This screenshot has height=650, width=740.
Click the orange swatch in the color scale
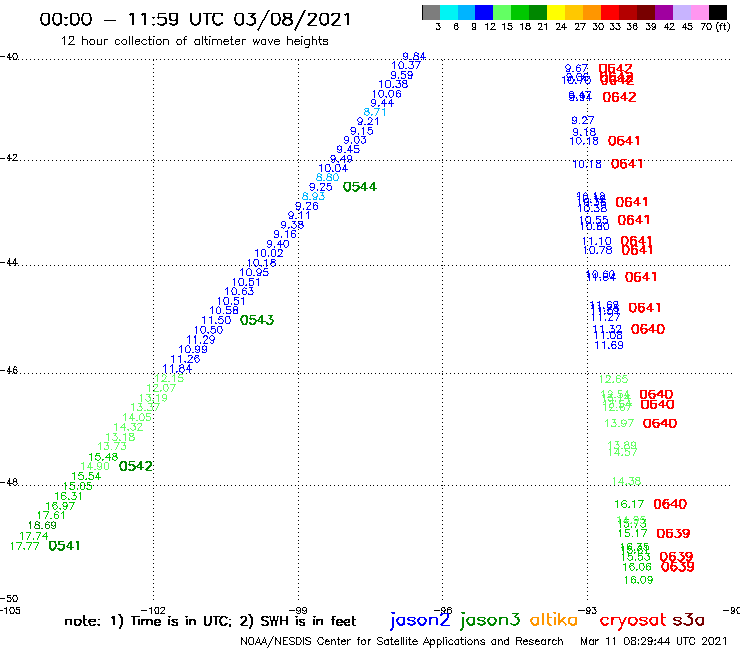pos(592,12)
